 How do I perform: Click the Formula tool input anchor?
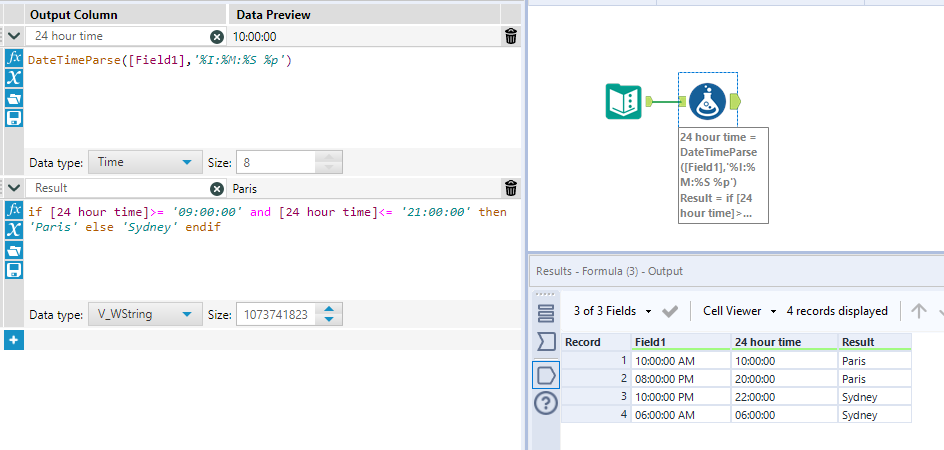point(683,101)
